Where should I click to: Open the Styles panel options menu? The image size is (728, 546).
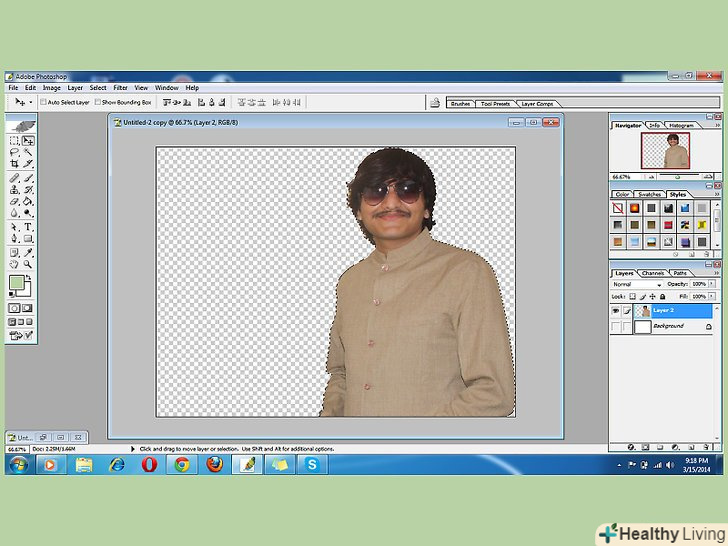(x=717, y=194)
